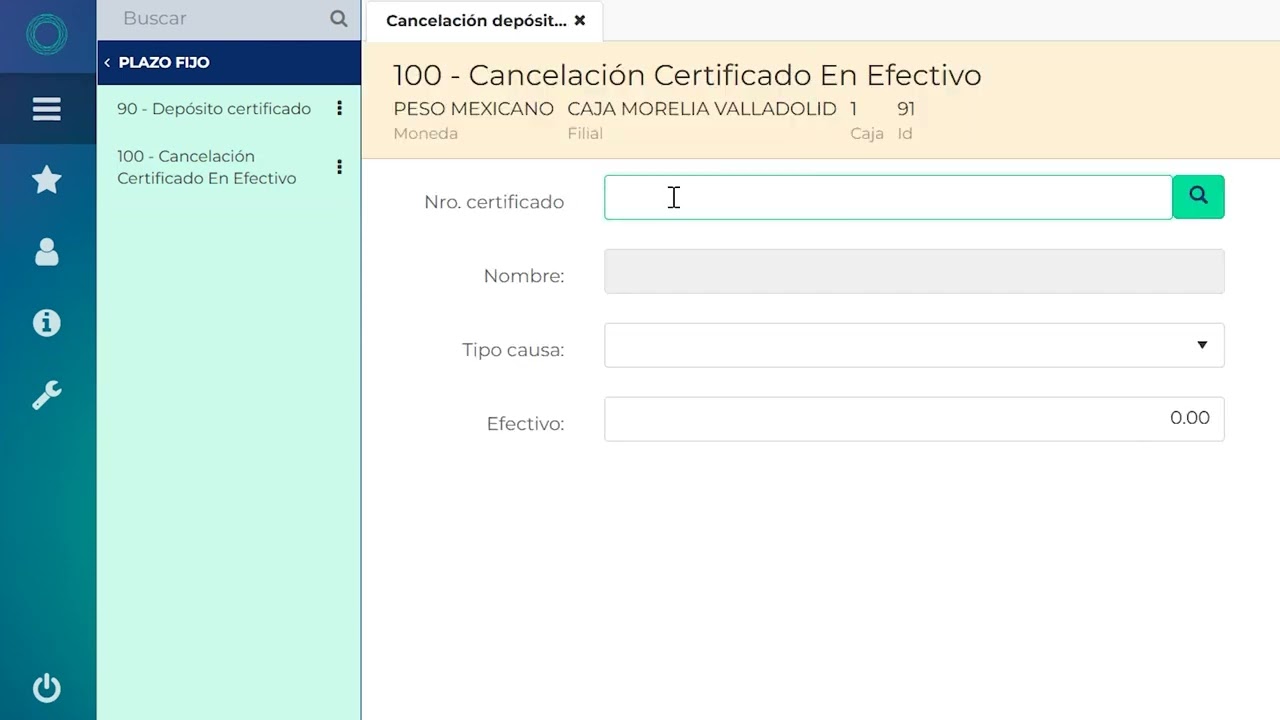Open the user profile sidebar icon
This screenshot has width=1280, height=720.
pyautogui.click(x=47, y=252)
